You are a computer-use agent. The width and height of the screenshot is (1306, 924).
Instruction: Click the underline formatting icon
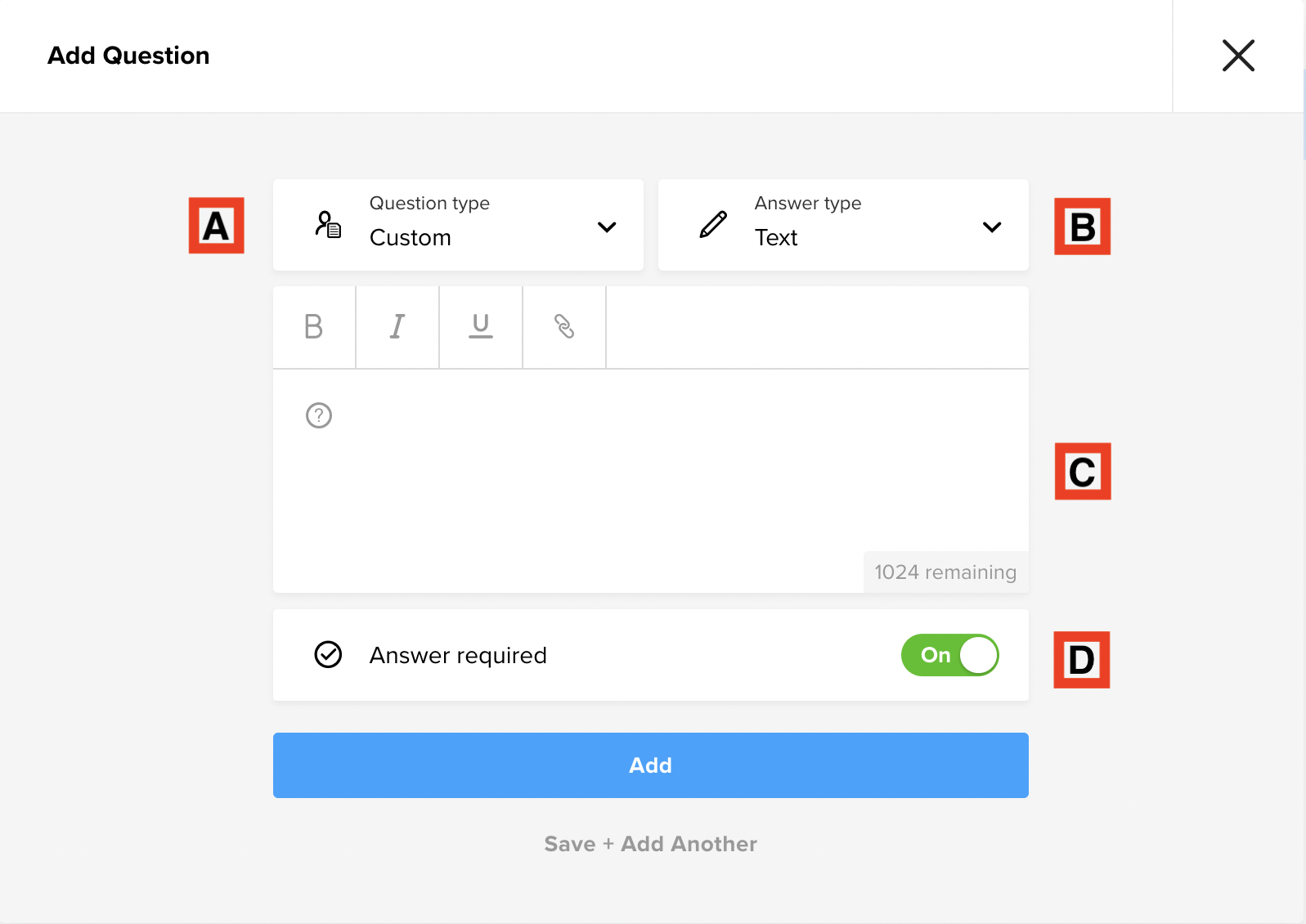click(x=481, y=327)
